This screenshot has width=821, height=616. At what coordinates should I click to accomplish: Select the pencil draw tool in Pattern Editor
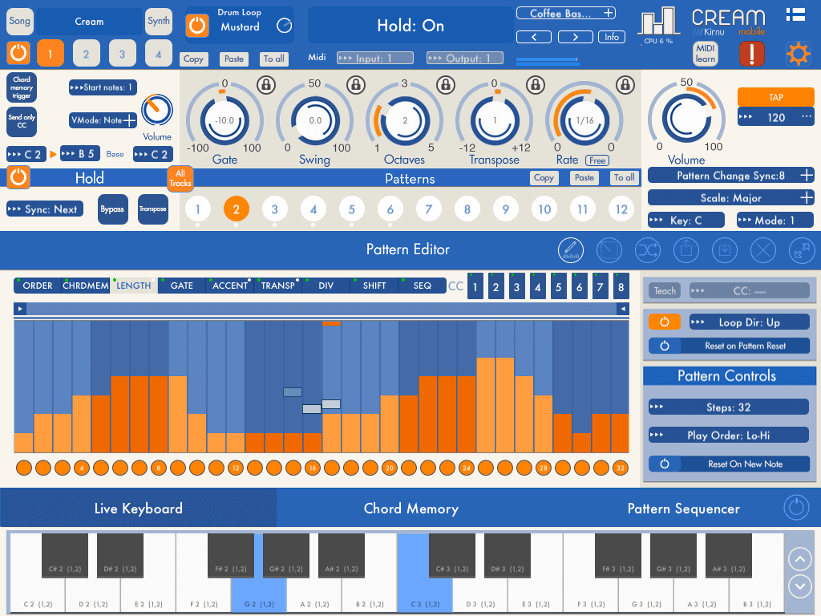[571, 250]
